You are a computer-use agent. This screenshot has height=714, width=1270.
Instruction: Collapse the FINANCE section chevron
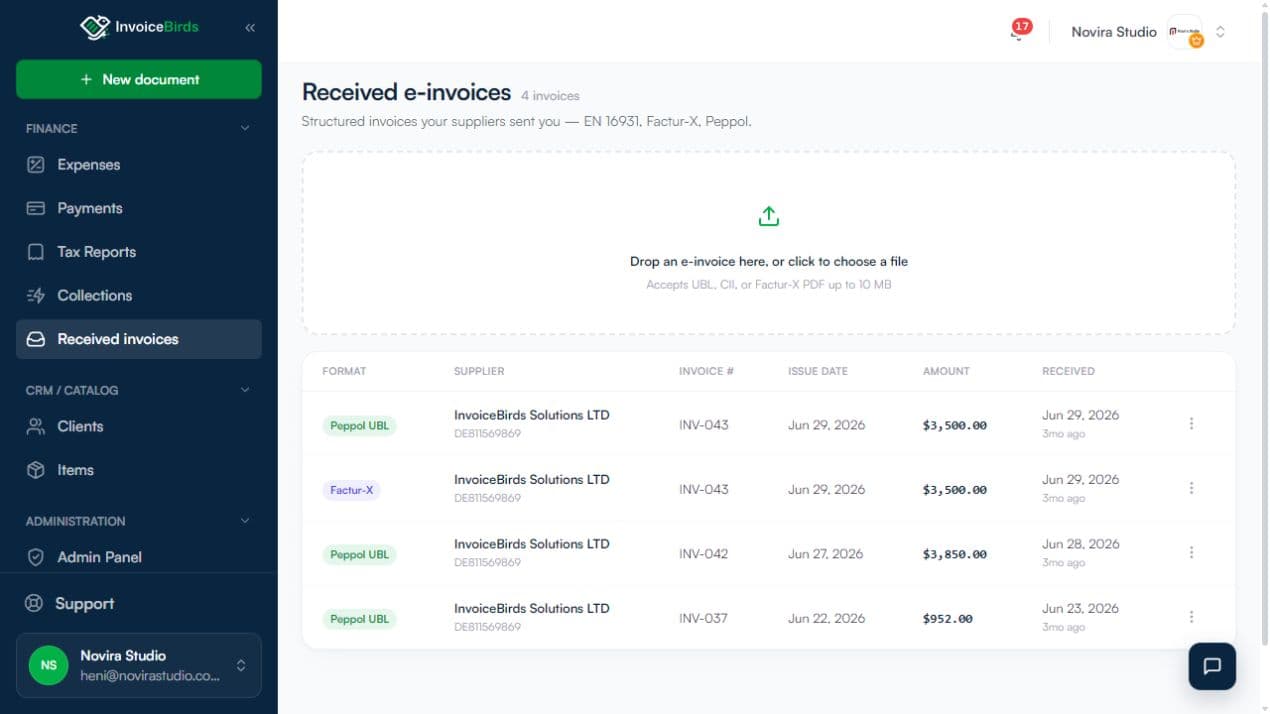[245, 128]
